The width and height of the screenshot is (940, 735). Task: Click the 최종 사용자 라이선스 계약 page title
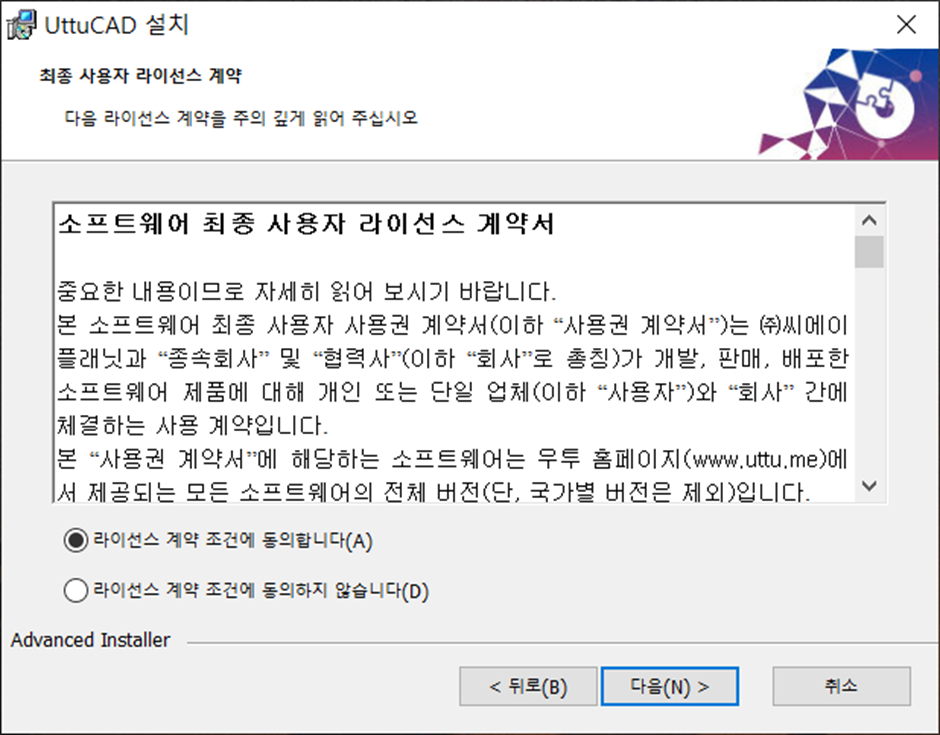(141, 76)
